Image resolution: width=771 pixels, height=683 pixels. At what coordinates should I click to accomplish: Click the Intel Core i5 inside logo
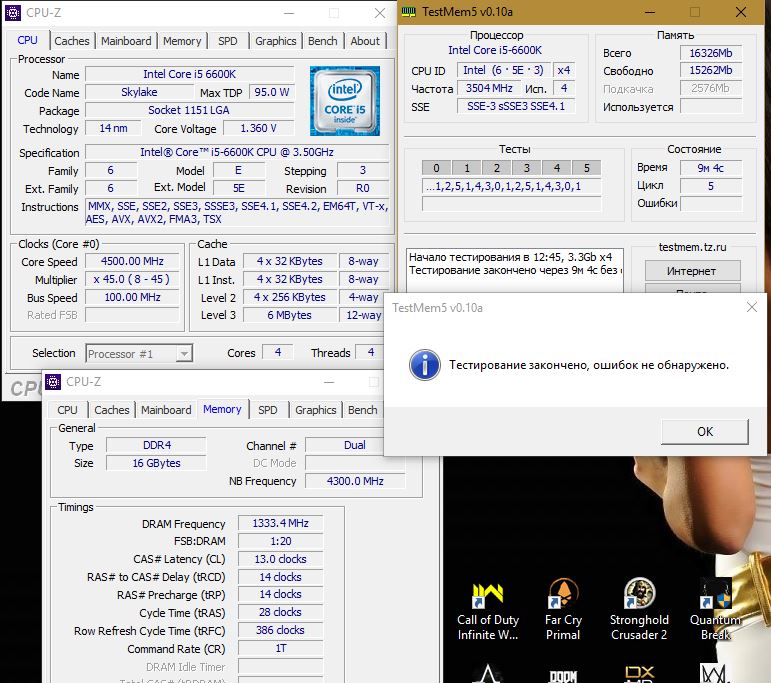point(345,101)
